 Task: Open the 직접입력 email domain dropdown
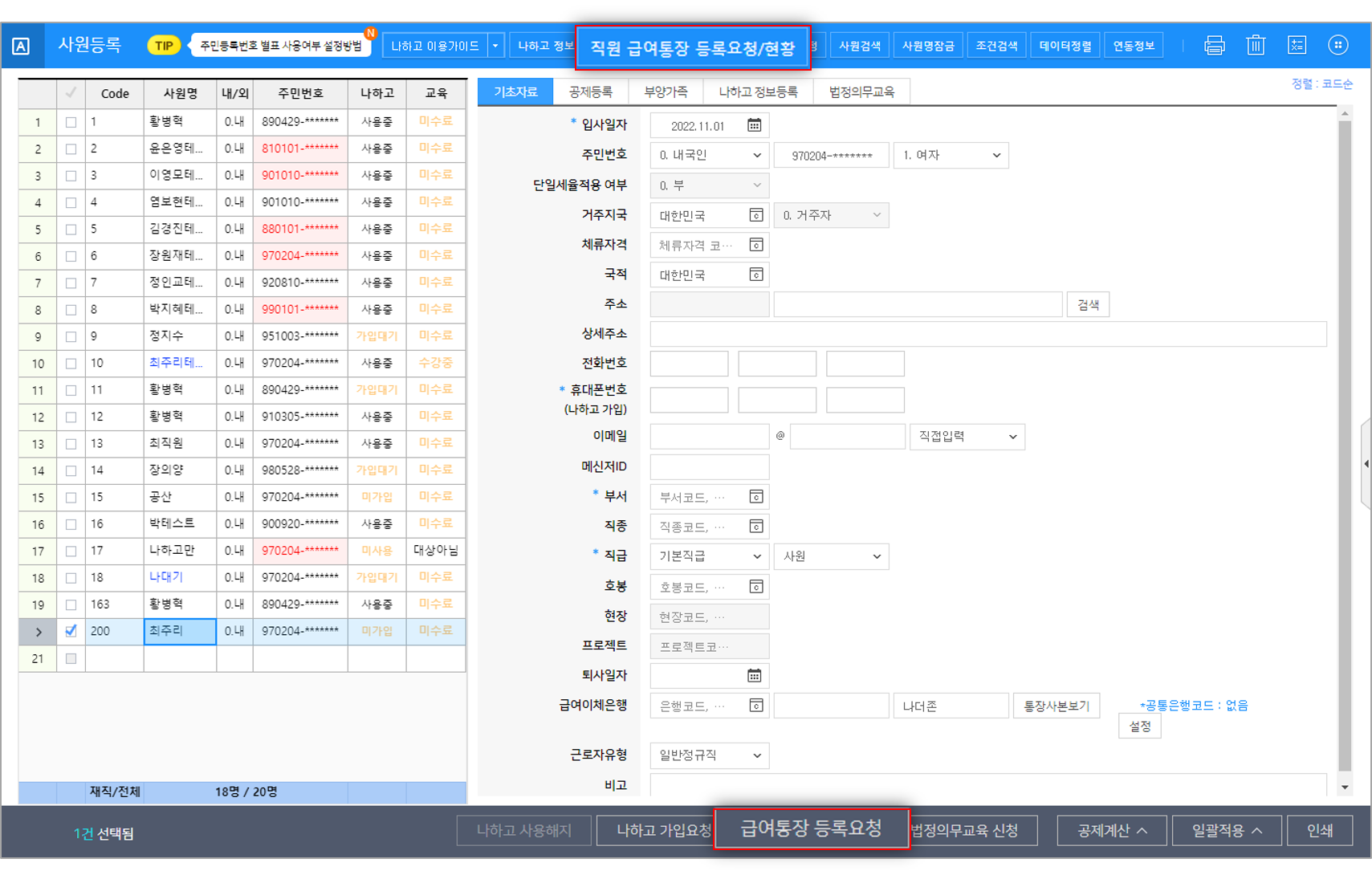click(967, 437)
